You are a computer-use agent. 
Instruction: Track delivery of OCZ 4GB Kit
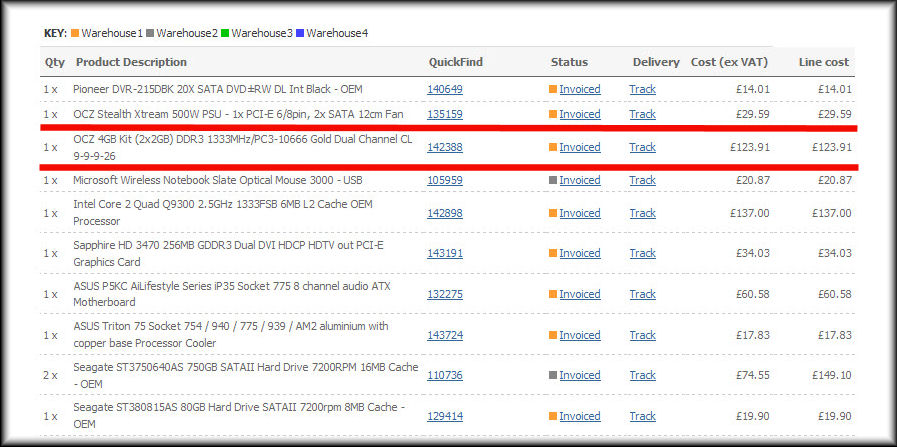click(x=642, y=147)
